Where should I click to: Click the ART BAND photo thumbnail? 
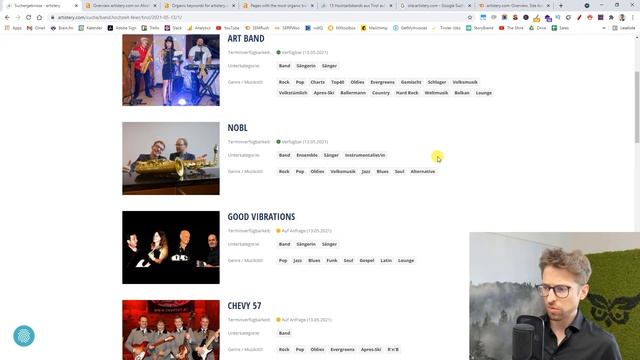coord(171,70)
